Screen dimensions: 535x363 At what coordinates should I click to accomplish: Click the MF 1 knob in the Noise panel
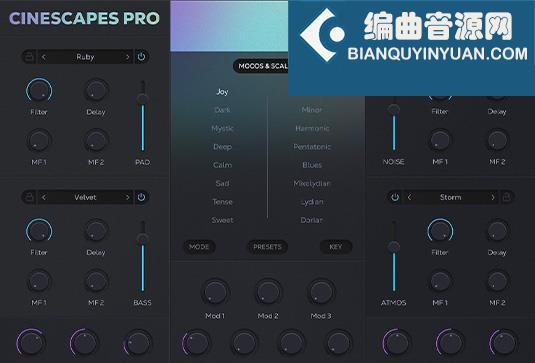pyautogui.click(x=440, y=140)
